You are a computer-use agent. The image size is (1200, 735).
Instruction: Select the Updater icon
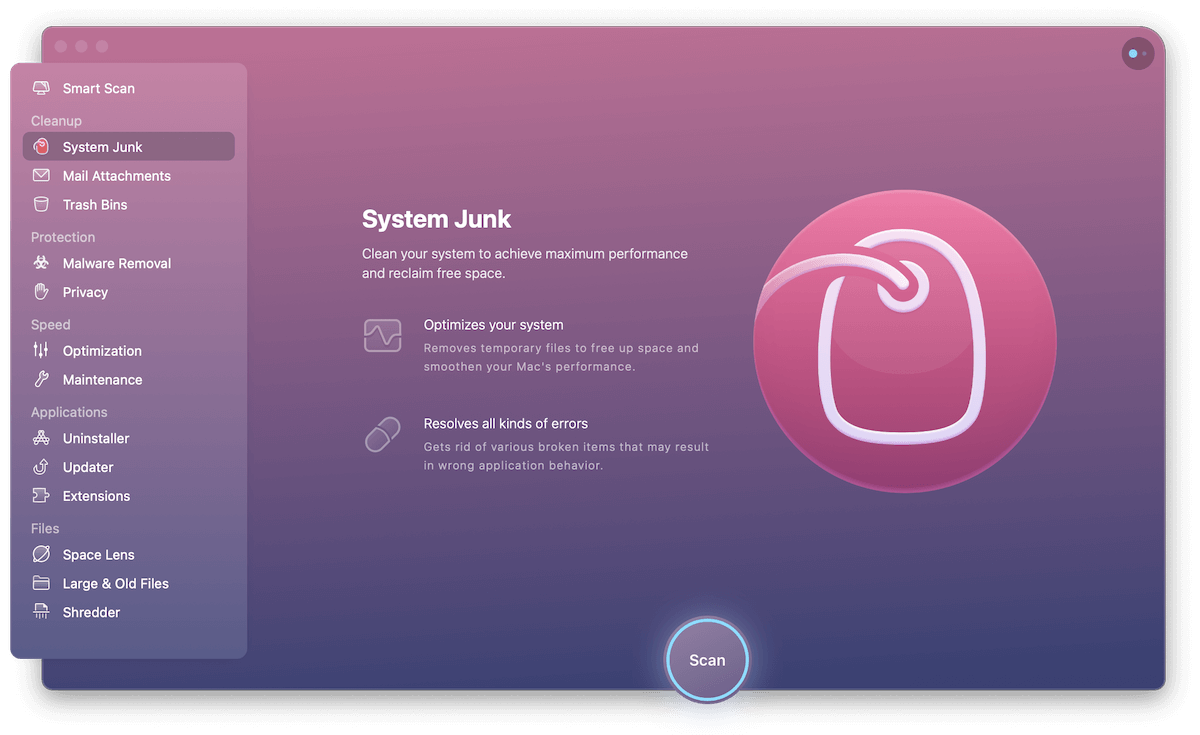(x=40, y=467)
